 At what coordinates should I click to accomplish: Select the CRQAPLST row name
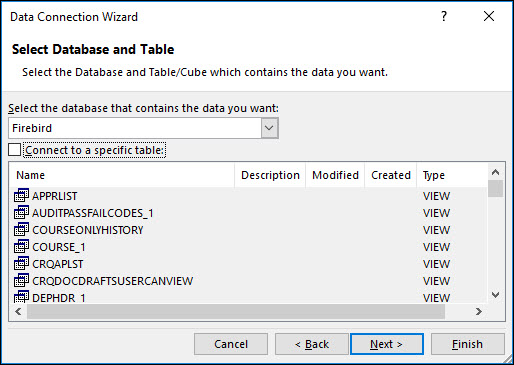tap(58, 264)
